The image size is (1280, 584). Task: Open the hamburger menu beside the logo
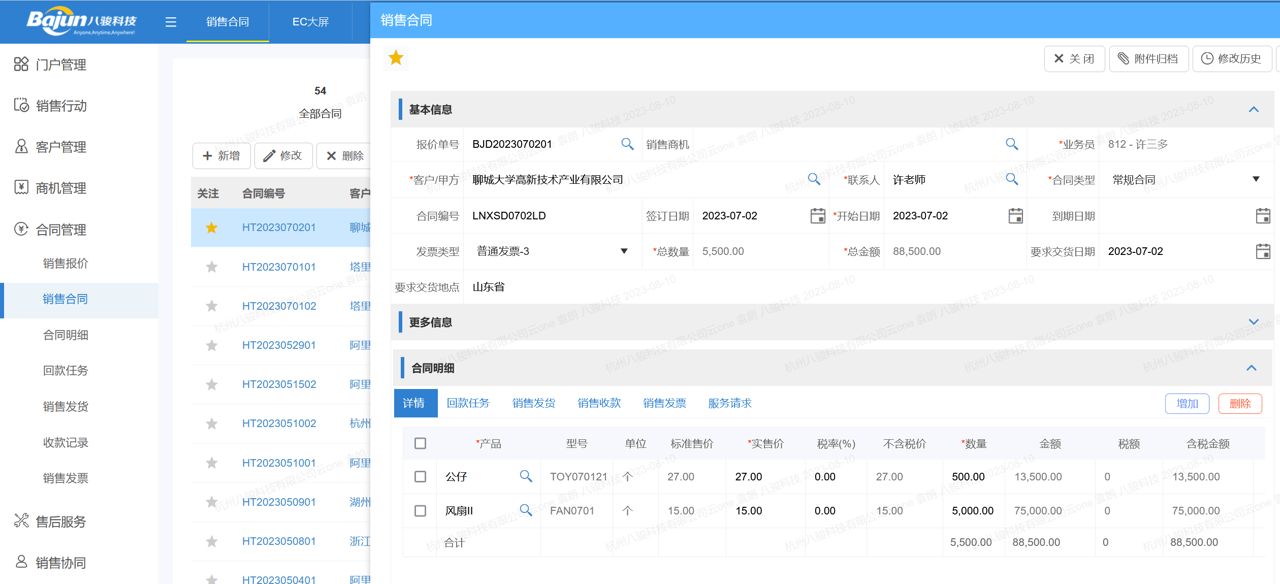tap(171, 21)
